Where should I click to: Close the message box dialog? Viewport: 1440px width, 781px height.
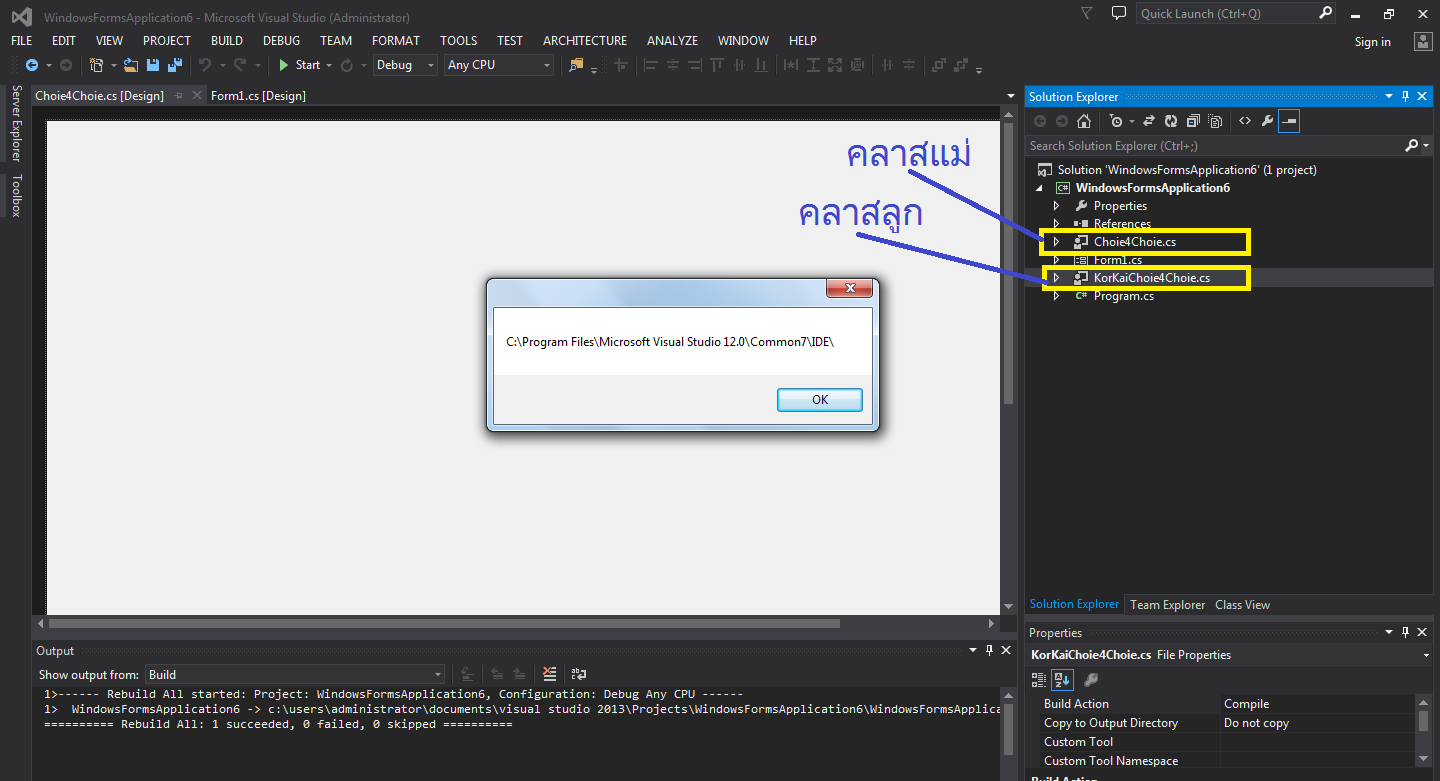(850, 288)
